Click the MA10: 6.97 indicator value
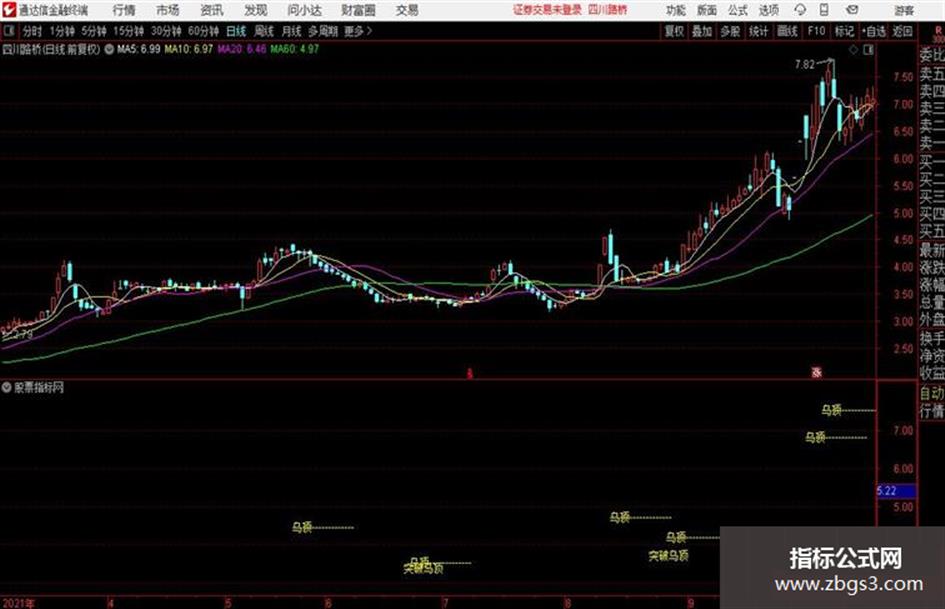Screen dimensions: 945x609 pyautogui.click(x=189, y=49)
